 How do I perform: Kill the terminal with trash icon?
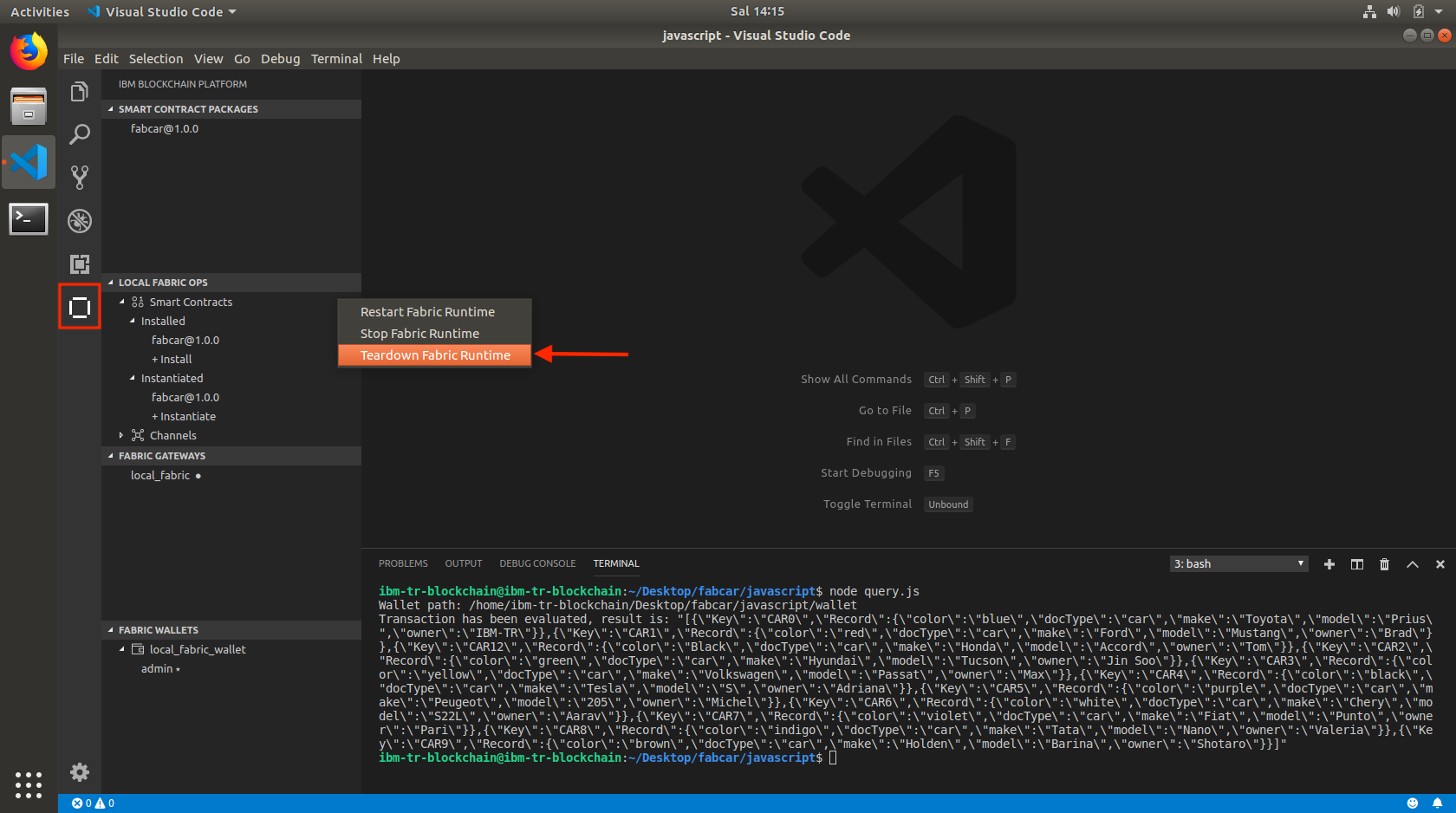[x=1384, y=564]
